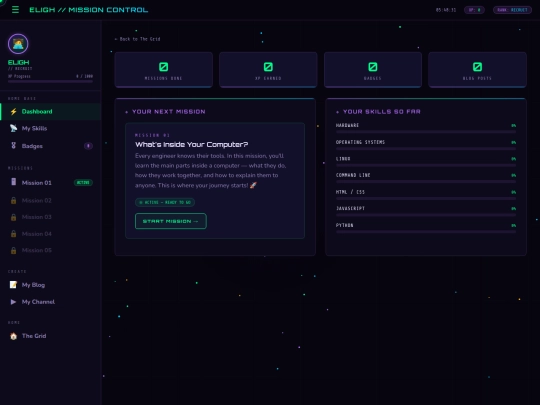Open My Skills in the sidebar
The width and height of the screenshot is (540, 405).
[51, 128]
